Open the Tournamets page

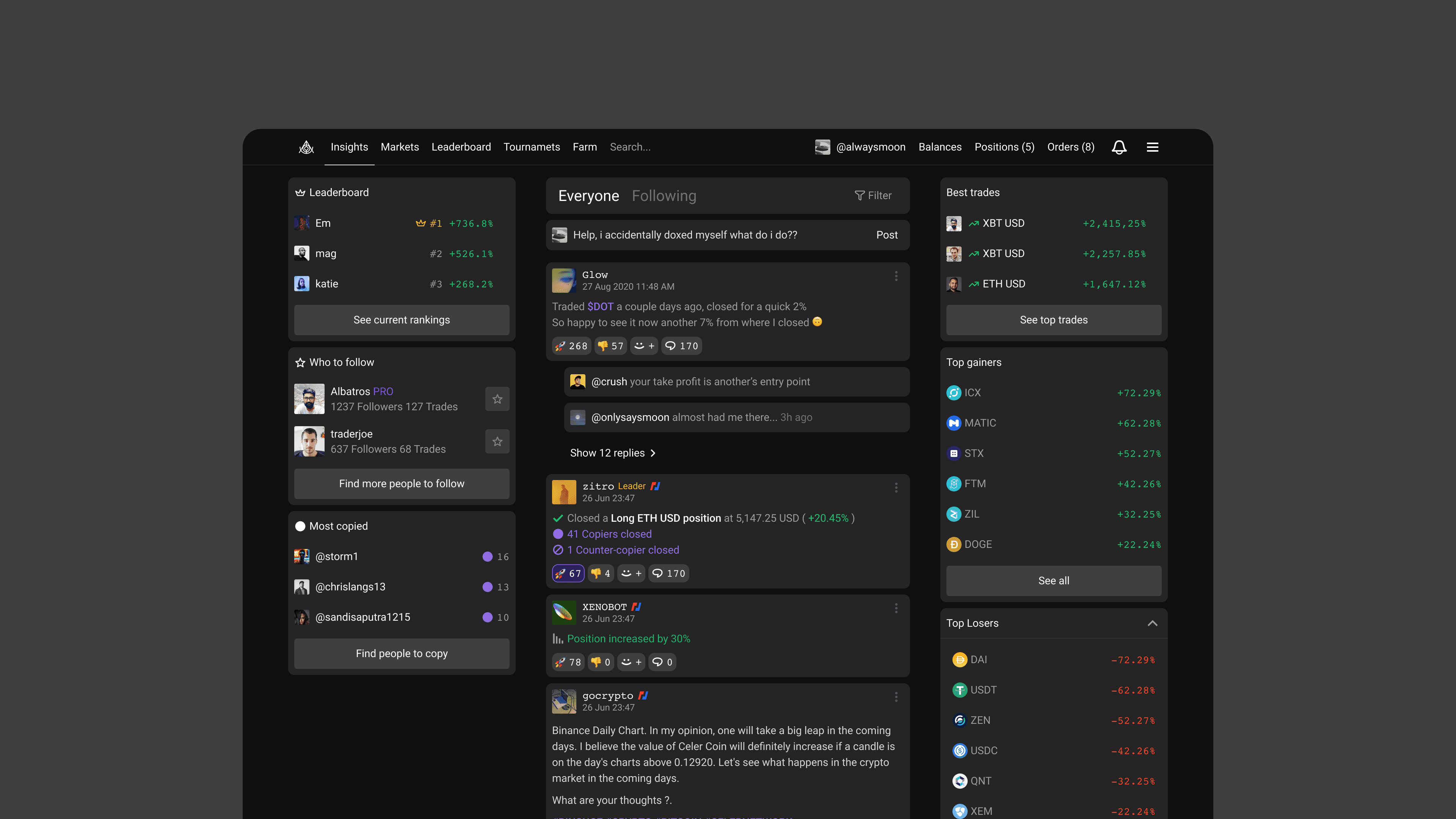point(532,147)
